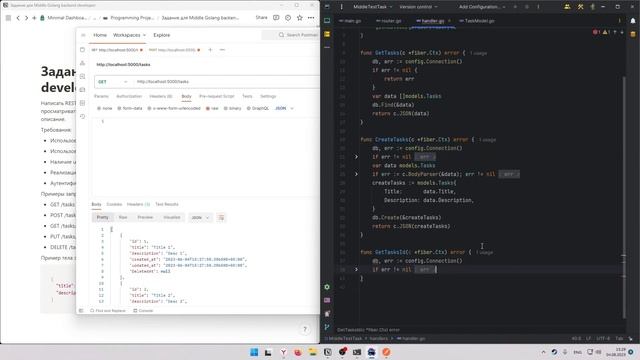Open the Params request tab
This screenshot has width=640, height=360.
[101, 96]
